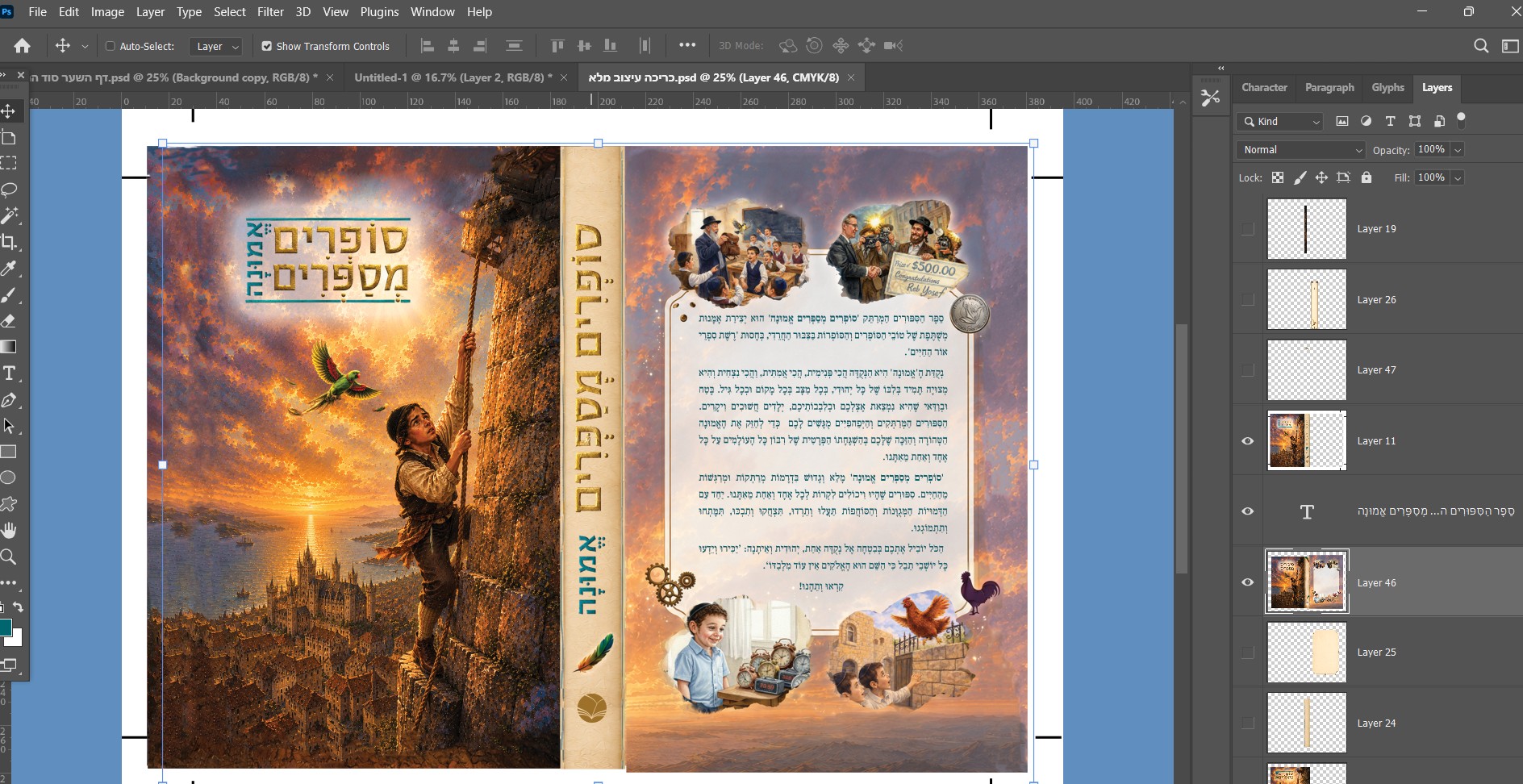Switch to the Glyphs panel tab
Image resolution: width=1523 pixels, height=784 pixels.
1387,88
